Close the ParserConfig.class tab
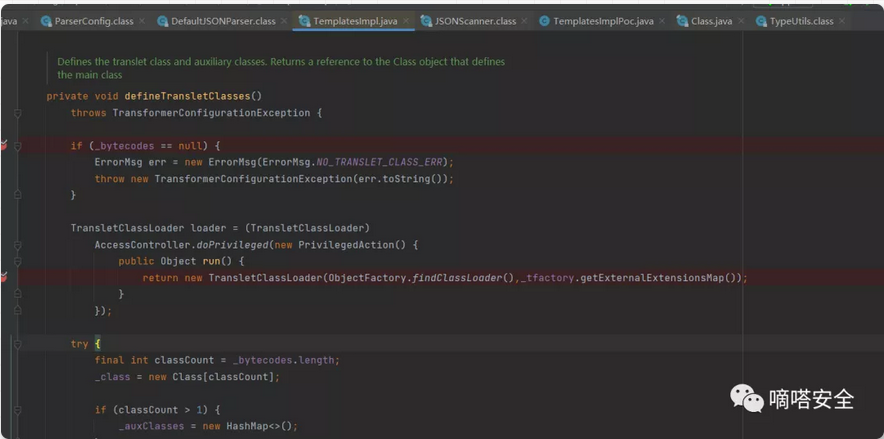 pyautogui.click(x=142, y=21)
